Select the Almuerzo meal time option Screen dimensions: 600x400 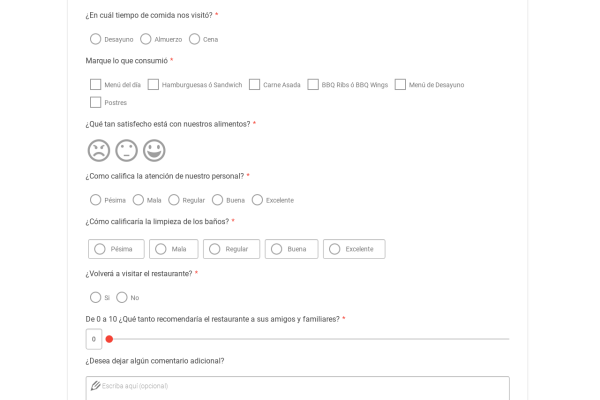146,39
